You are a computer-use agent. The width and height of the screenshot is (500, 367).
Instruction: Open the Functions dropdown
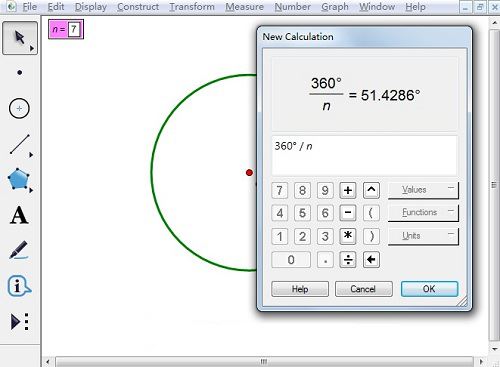point(423,213)
